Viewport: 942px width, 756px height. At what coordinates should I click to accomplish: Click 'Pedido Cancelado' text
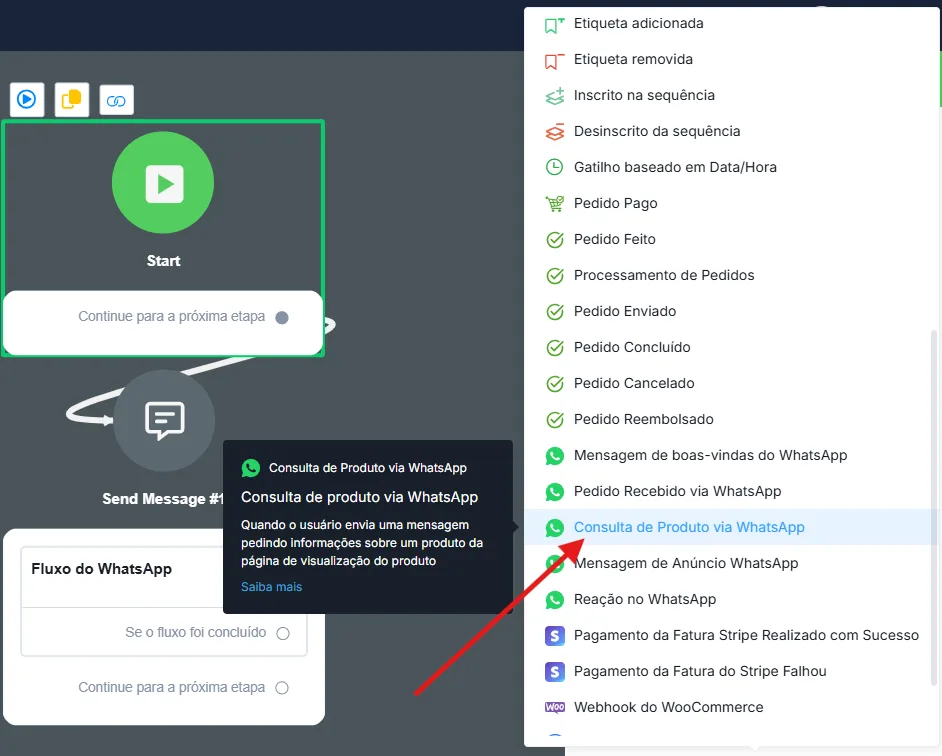pos(634,383)
